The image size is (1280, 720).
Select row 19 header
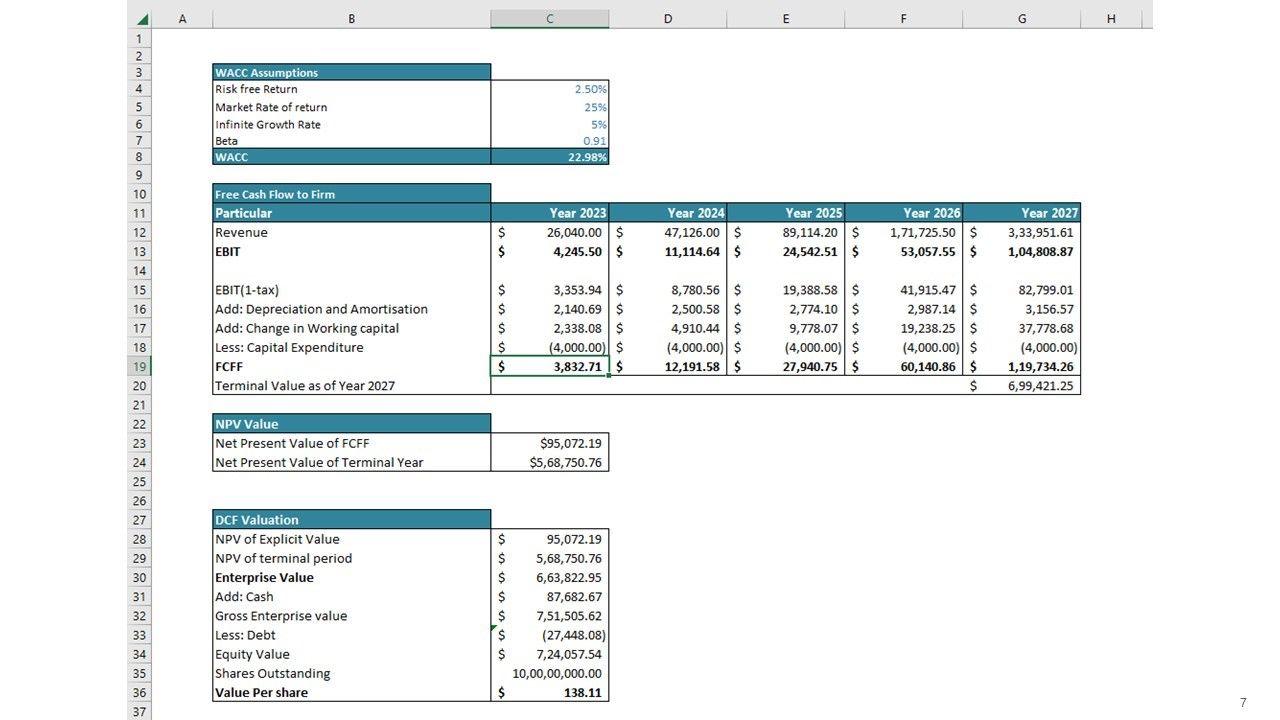[x=139, y=367]
